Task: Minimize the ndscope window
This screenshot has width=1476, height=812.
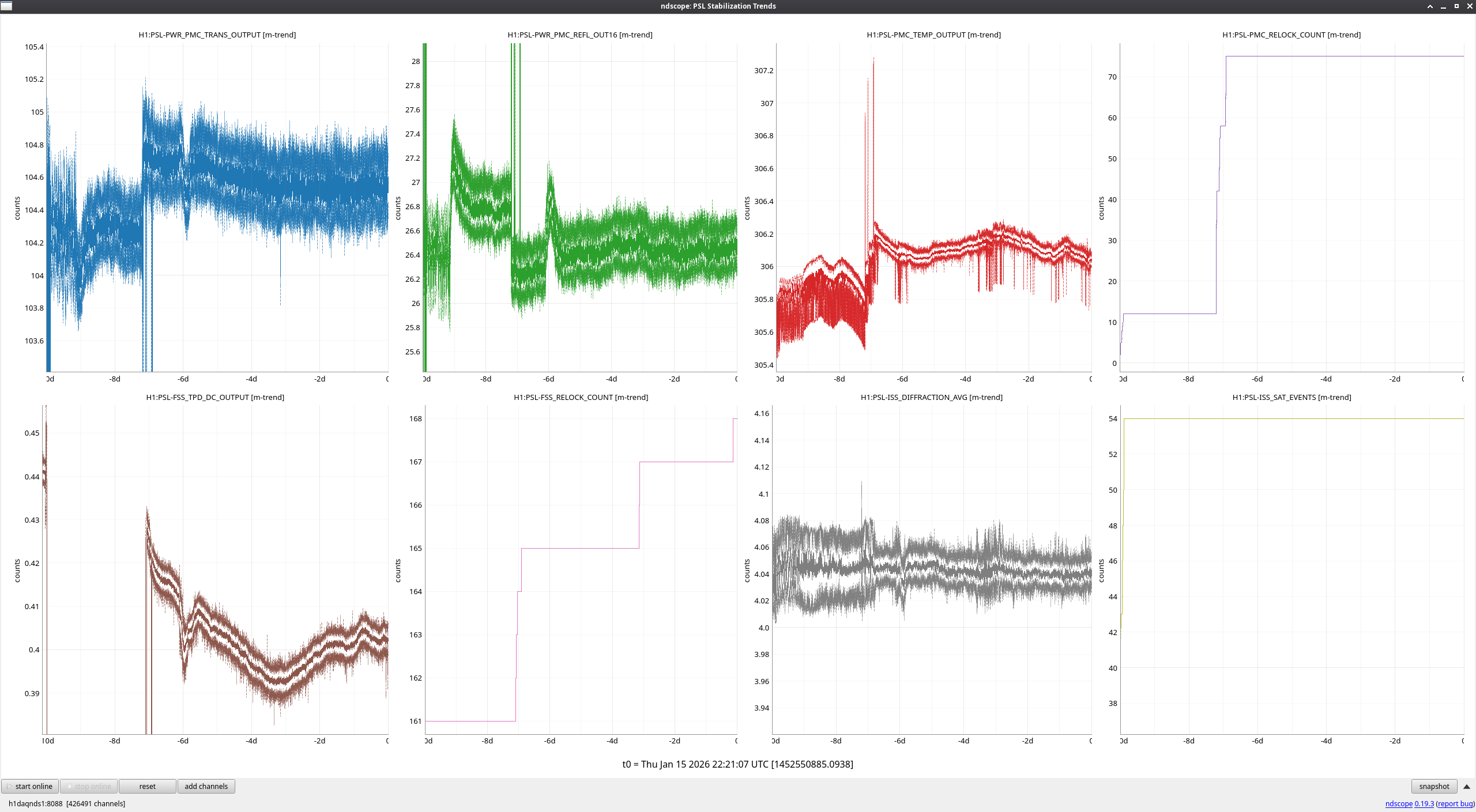Action: [1443, 6]
